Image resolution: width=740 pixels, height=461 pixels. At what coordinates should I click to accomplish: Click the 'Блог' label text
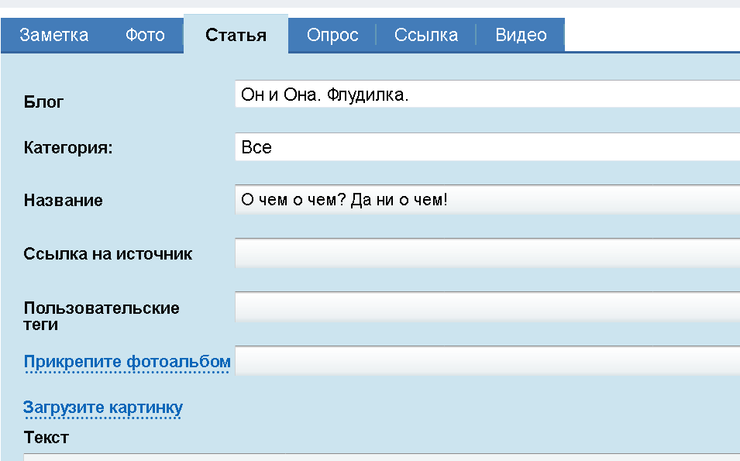pos(43,102)
